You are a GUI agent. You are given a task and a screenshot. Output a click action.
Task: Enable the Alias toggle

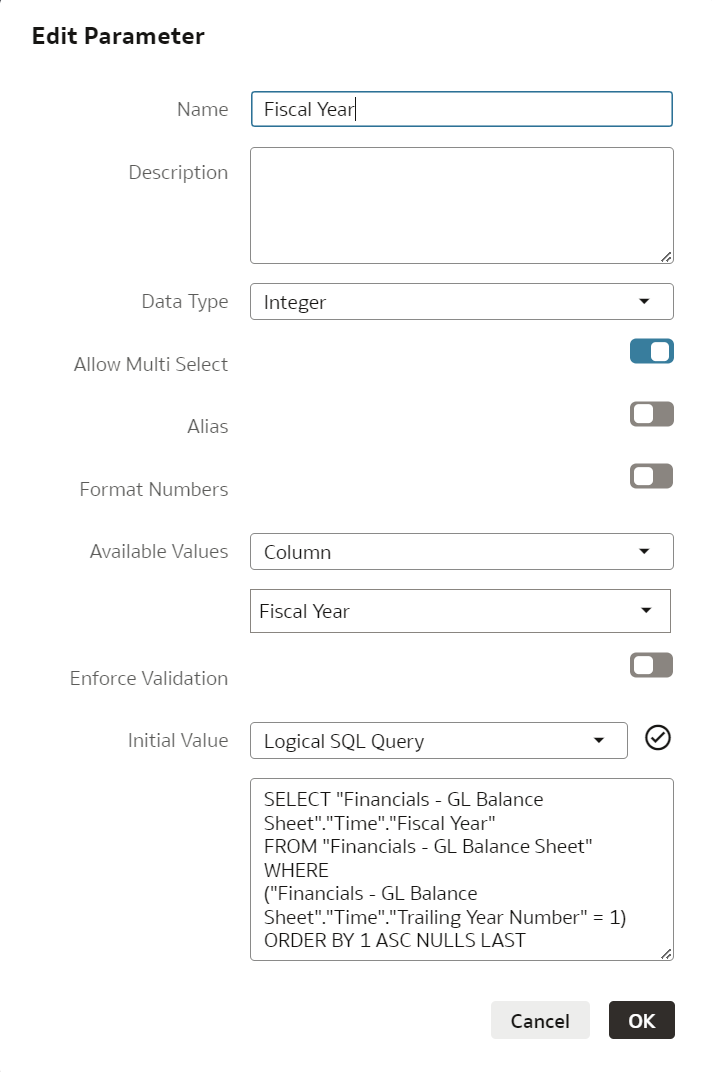652,414
